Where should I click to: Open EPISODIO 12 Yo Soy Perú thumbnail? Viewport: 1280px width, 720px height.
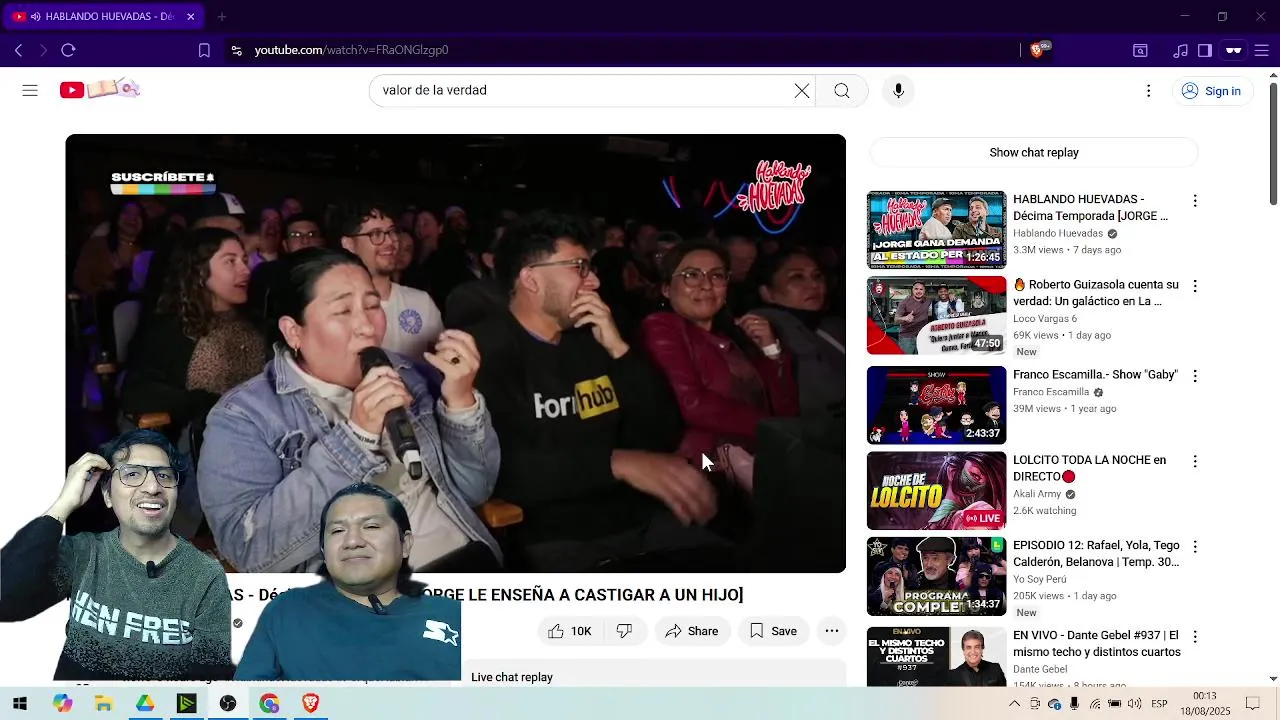point(936,576)
